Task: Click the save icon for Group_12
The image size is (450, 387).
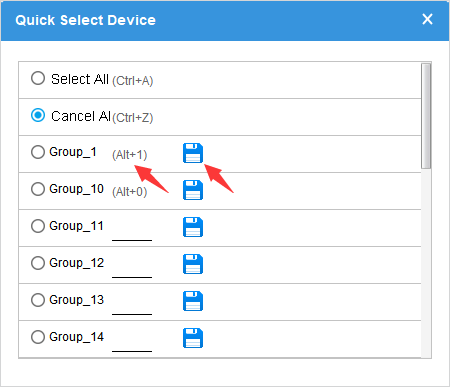Action: click(193, 264)
